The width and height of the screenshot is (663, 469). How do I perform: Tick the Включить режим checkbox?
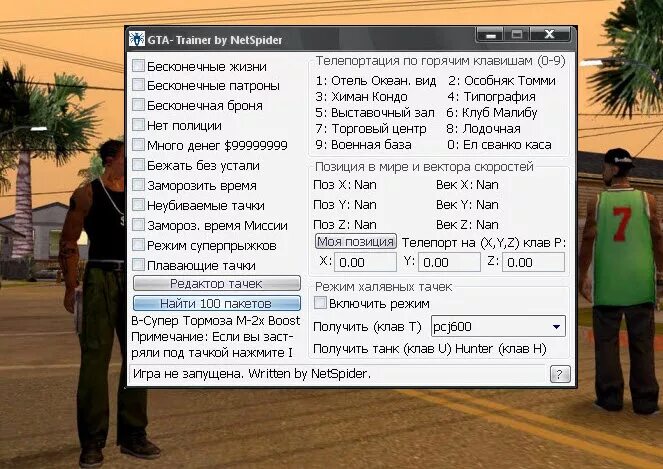coord(321,303)
